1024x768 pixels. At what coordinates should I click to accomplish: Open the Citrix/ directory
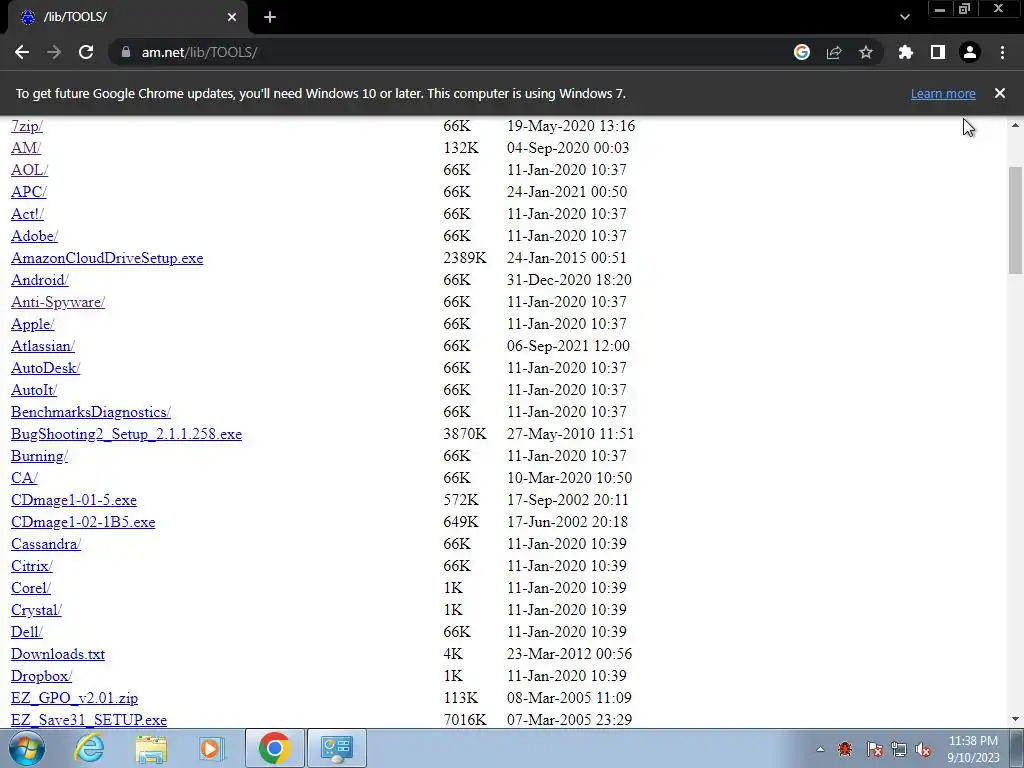tap(31, 566)
